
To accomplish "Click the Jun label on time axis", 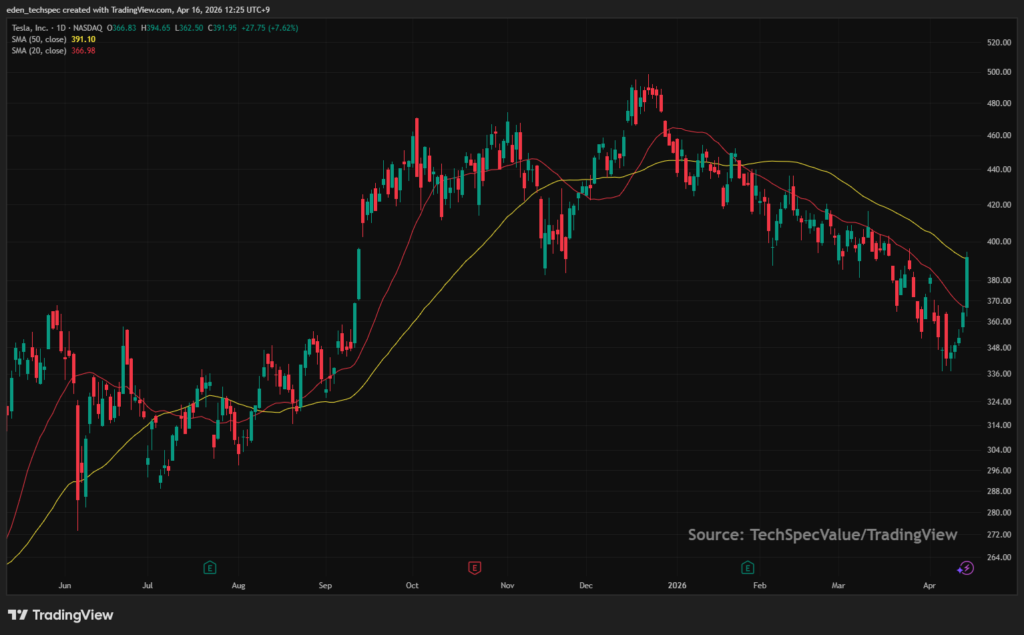I will point(65,585).
